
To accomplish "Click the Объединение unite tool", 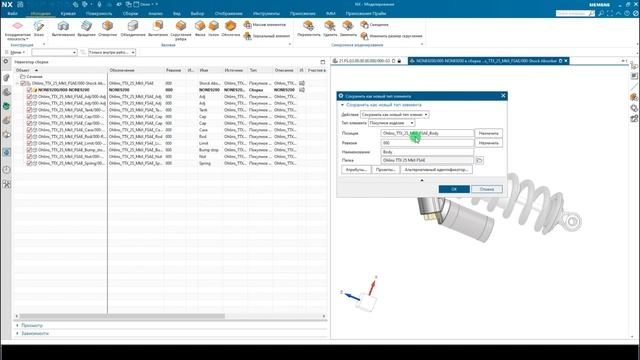I will [x=133, y=29].
